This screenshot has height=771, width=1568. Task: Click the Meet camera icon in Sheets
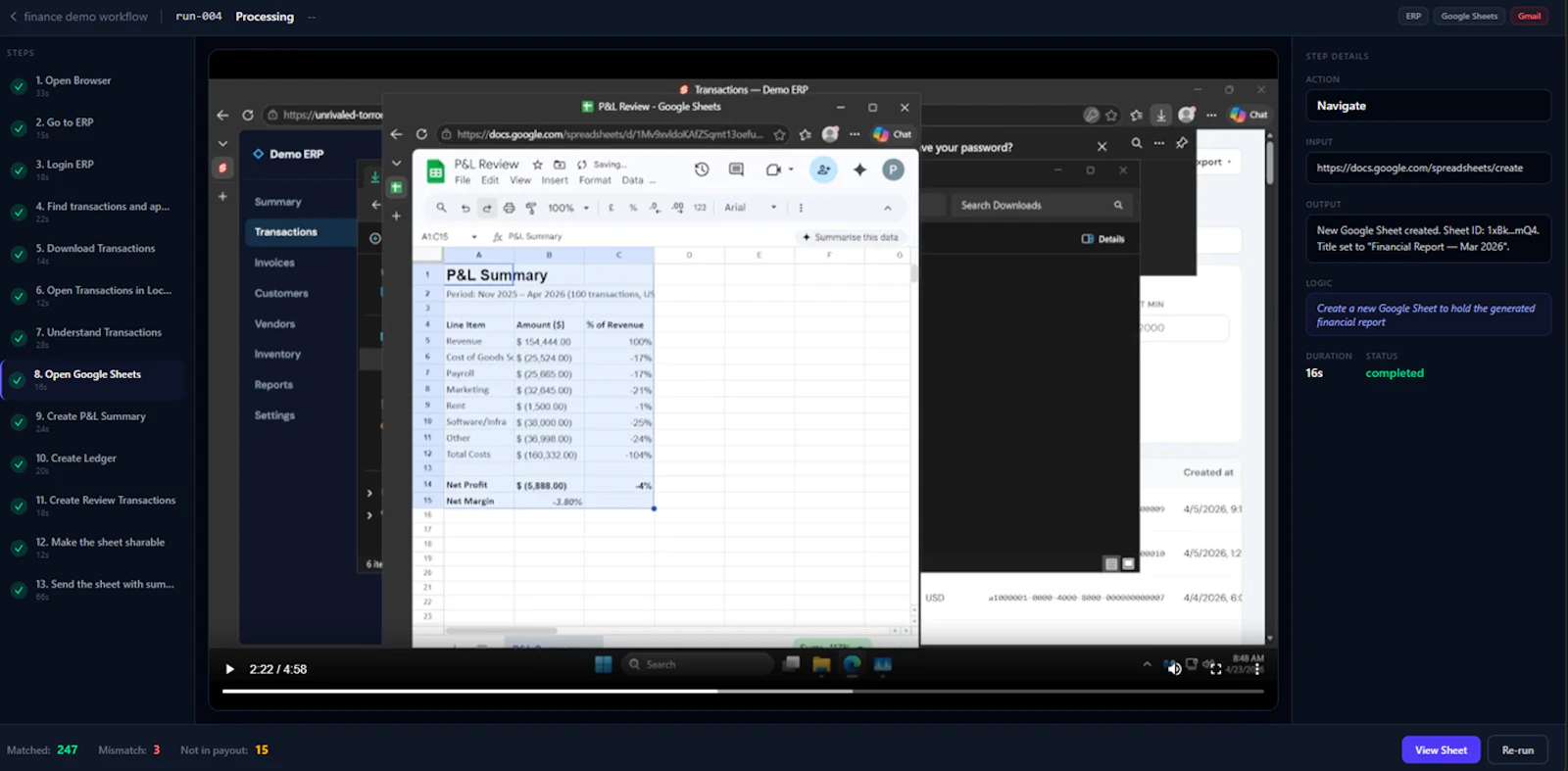pos(773,169)
